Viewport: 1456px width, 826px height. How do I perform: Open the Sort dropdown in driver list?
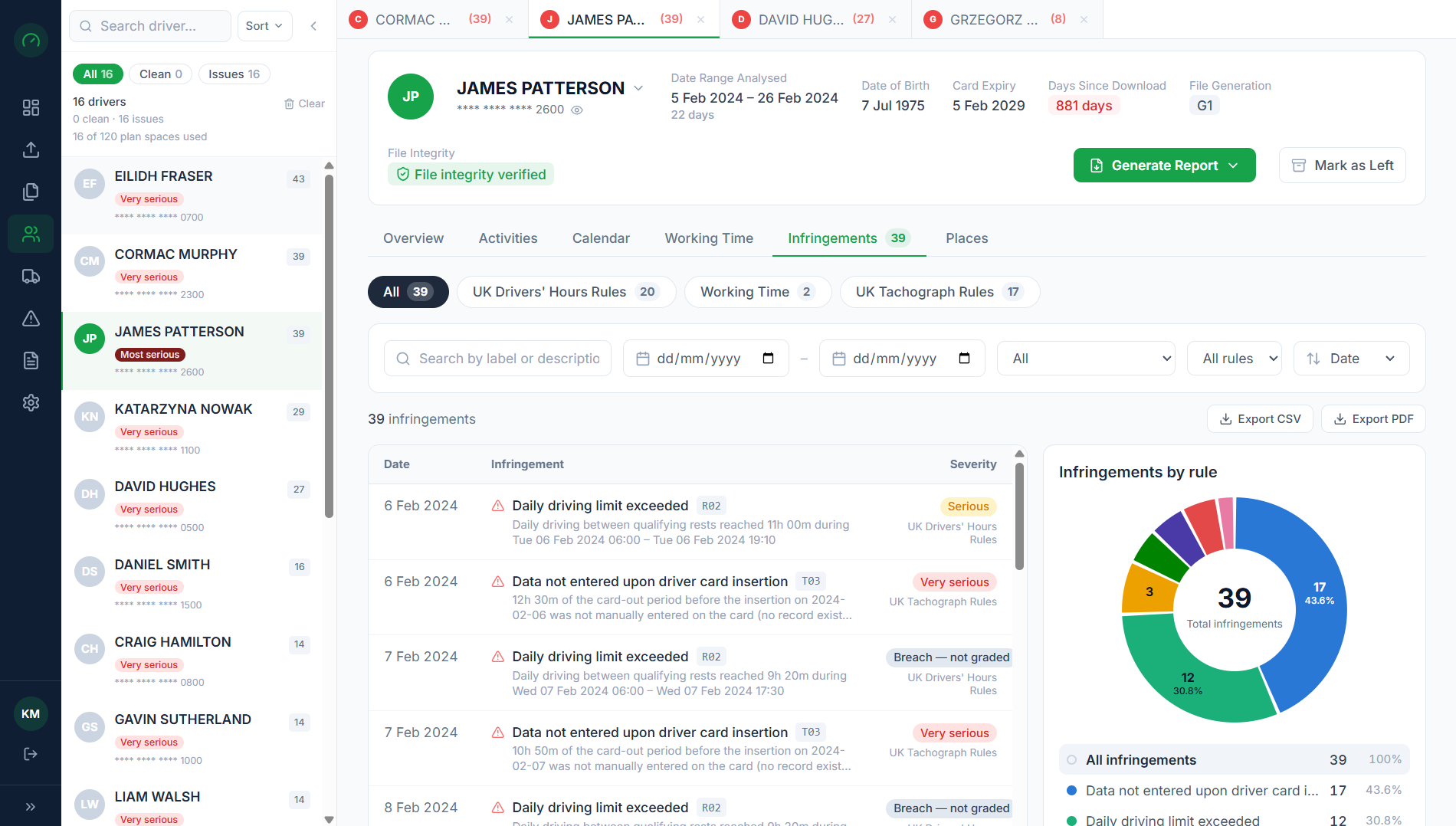click(x=264, y=26)
